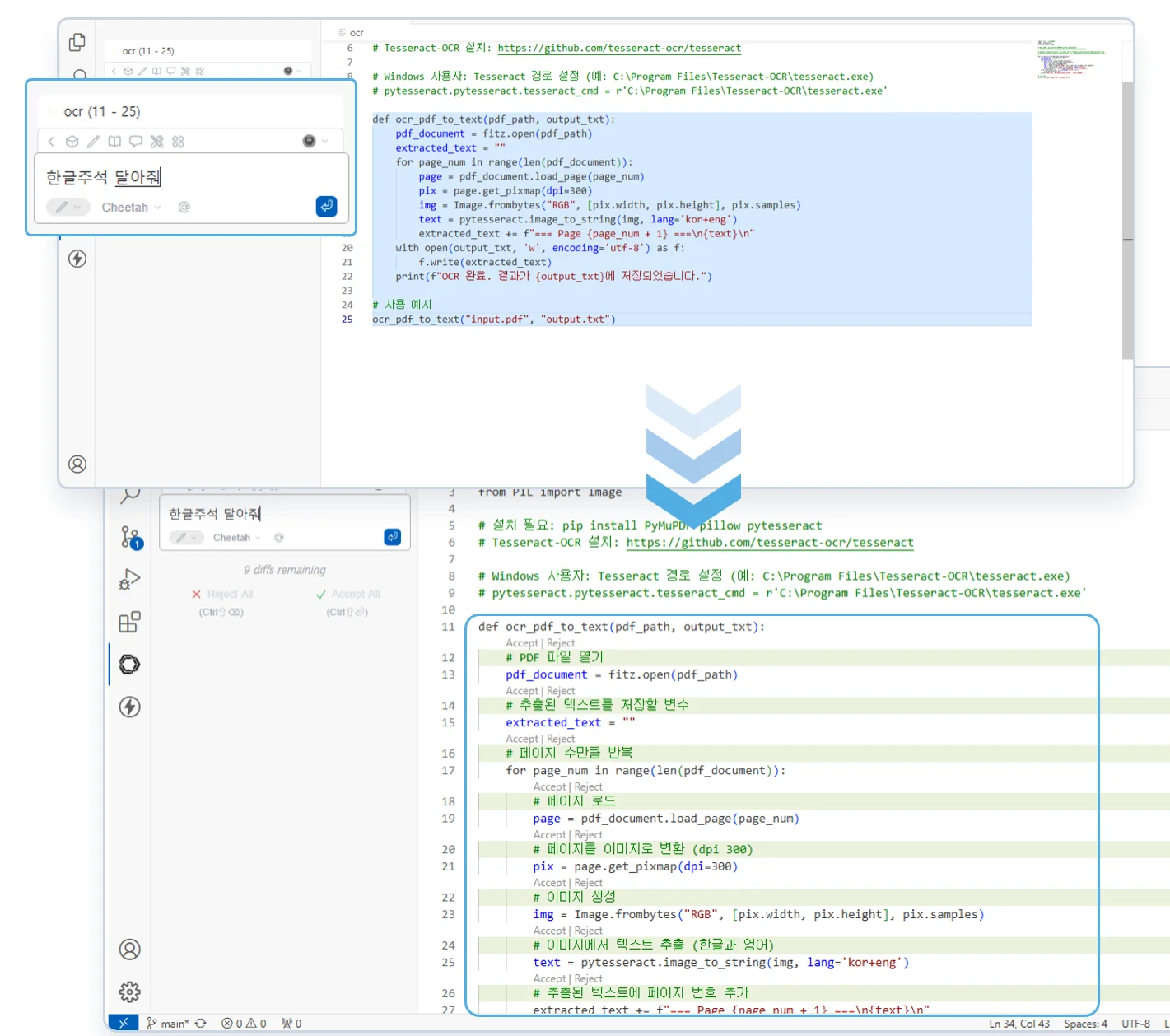Click the crossed tools icon in enlarged popup

pyautogui.click(x=156, y=142)
